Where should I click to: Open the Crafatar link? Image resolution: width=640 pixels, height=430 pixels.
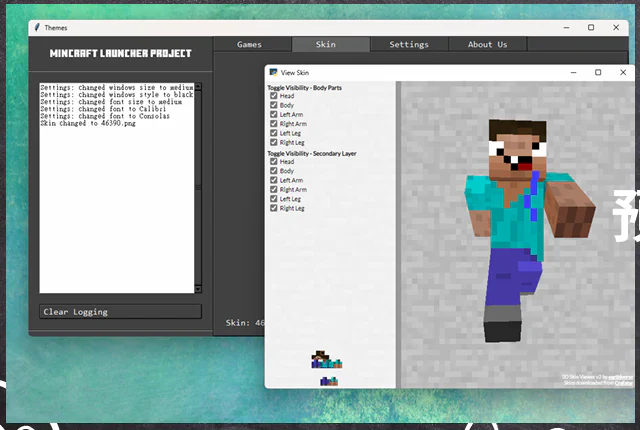coord(624,382)
